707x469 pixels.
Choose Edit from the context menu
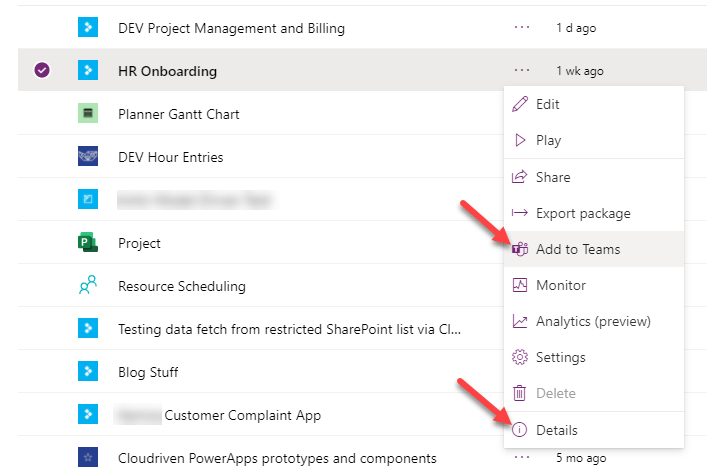click(x=547, y=104)
